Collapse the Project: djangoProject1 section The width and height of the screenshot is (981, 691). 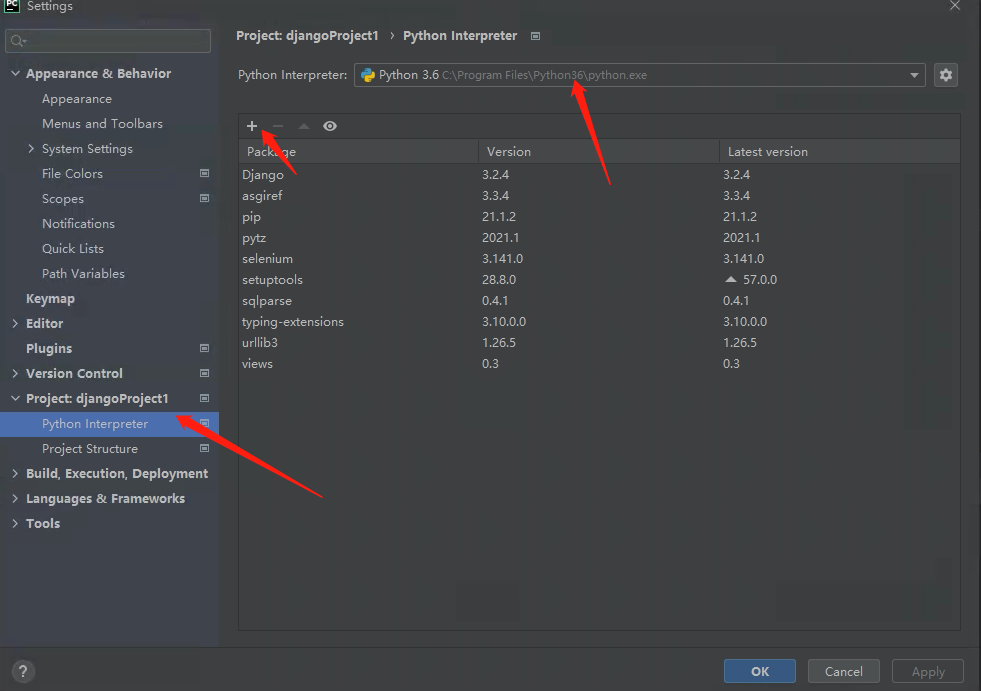(x=16, y=399)
